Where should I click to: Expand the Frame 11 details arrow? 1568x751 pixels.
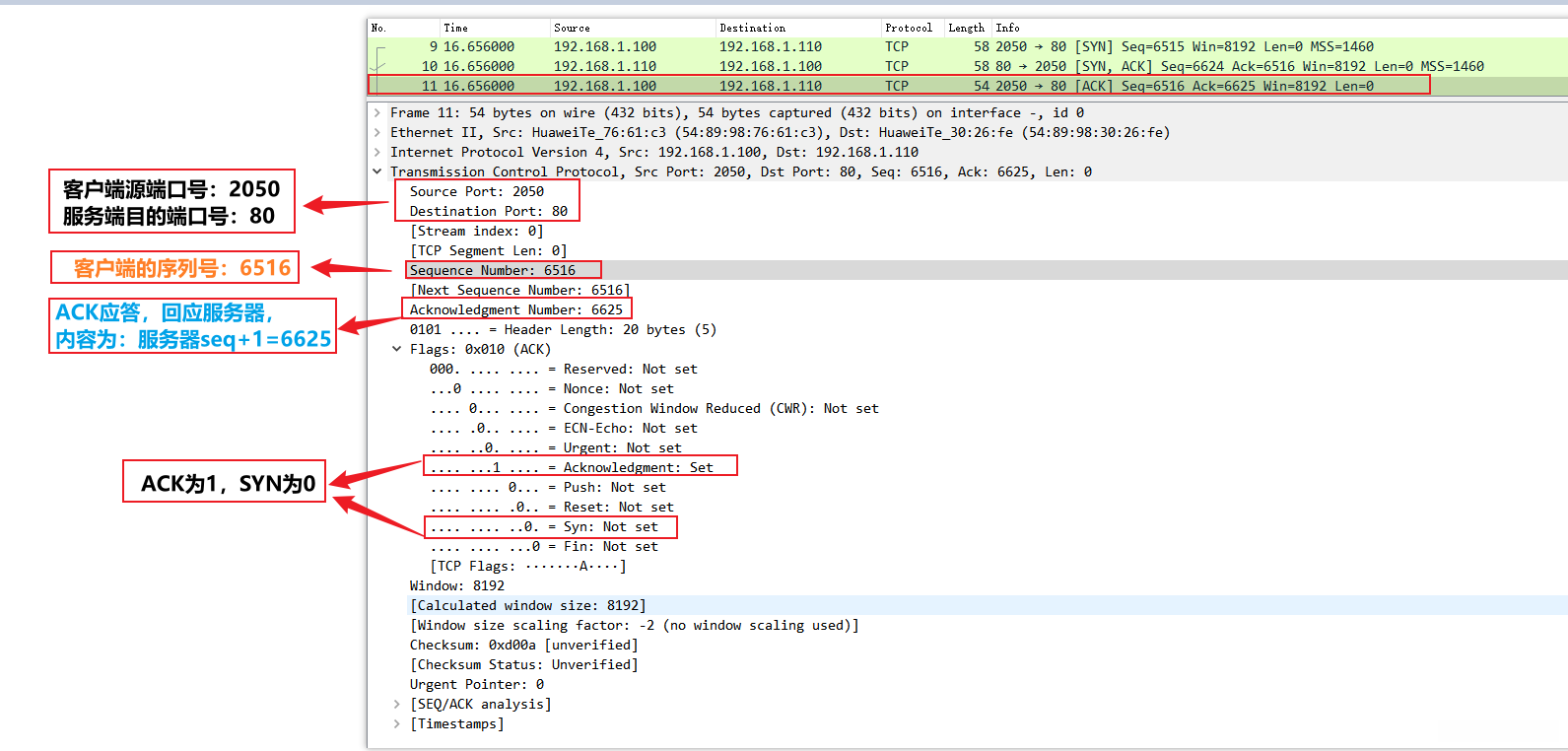click(377, 113)
